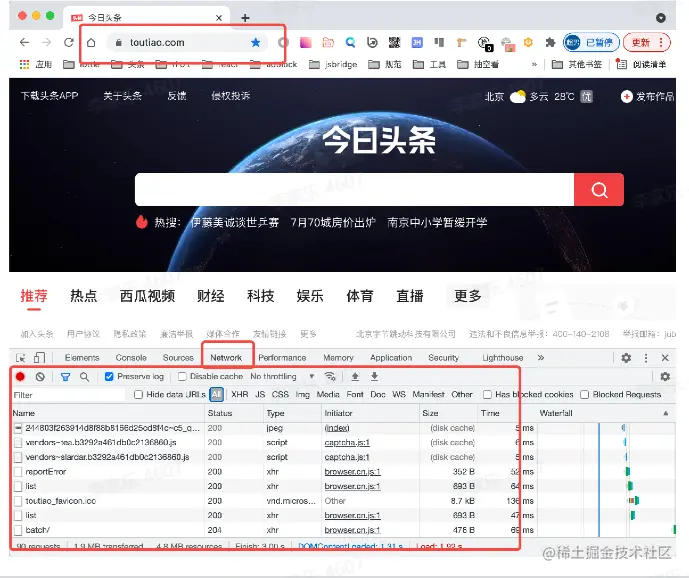The width and height of the screenshot is (689, 578).
Task: Switch to the Performance tab
Action: pos(282,358)
